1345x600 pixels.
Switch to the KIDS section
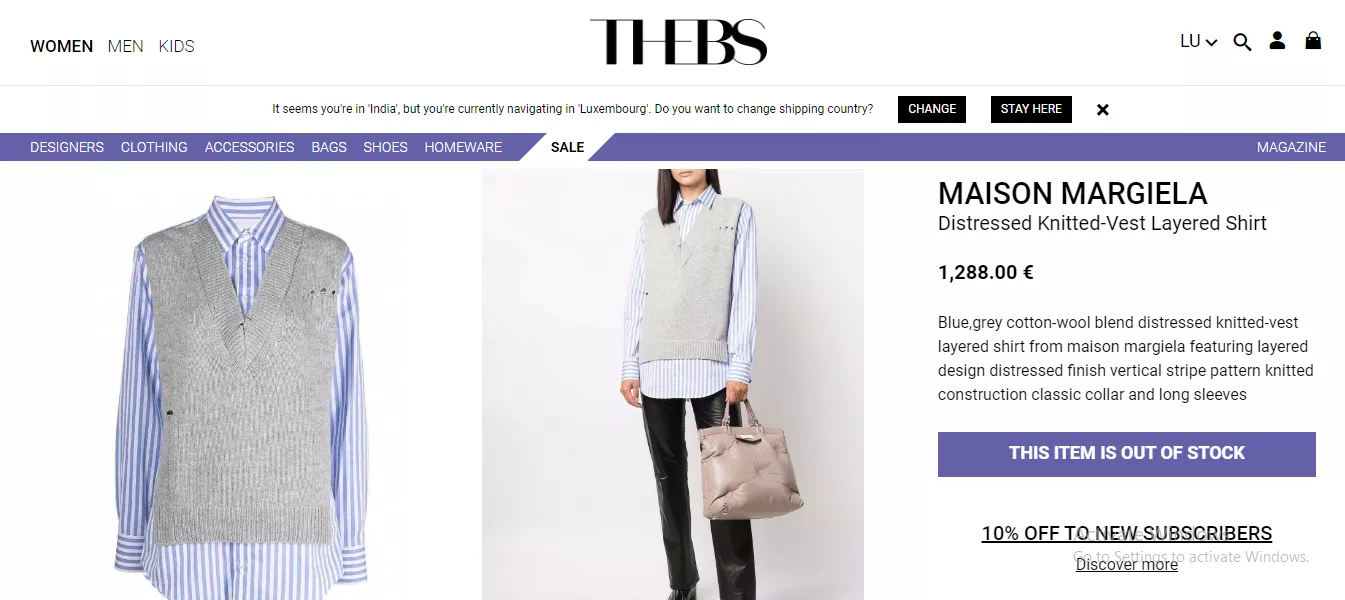click(x=177, y=46)
